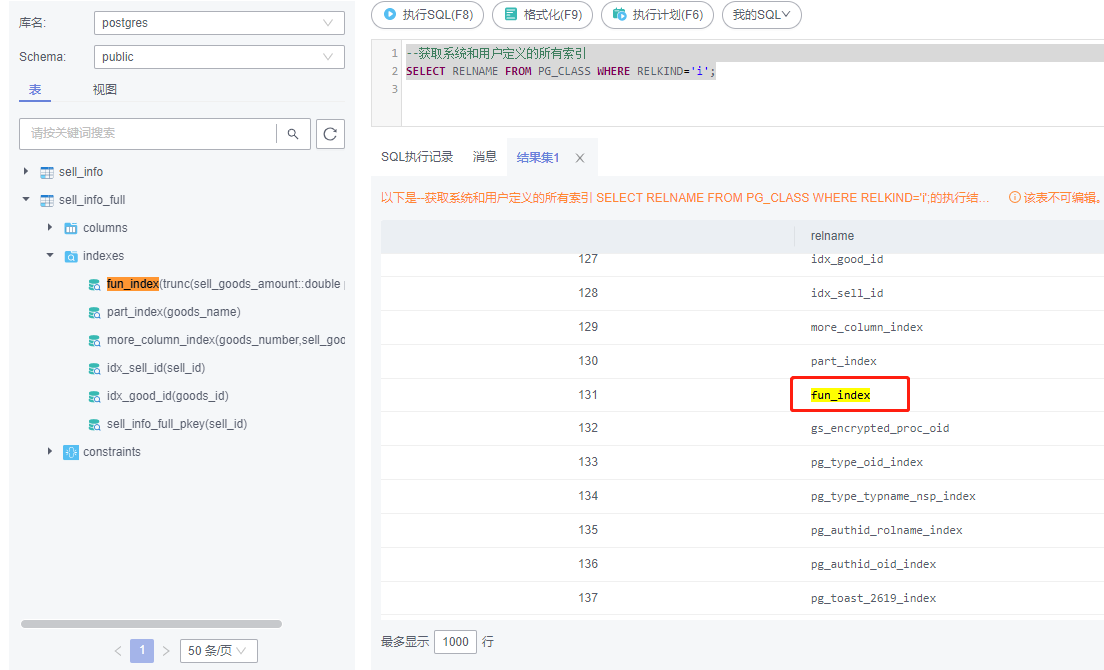Select the 结果集1 tab
Screen dimensions: 1104x670
538,158
